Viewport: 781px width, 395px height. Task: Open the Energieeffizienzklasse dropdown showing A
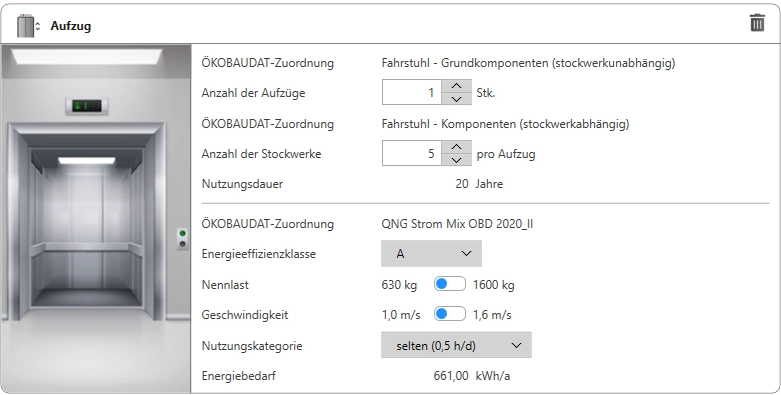pyautogui.click(x=431, y=254)
